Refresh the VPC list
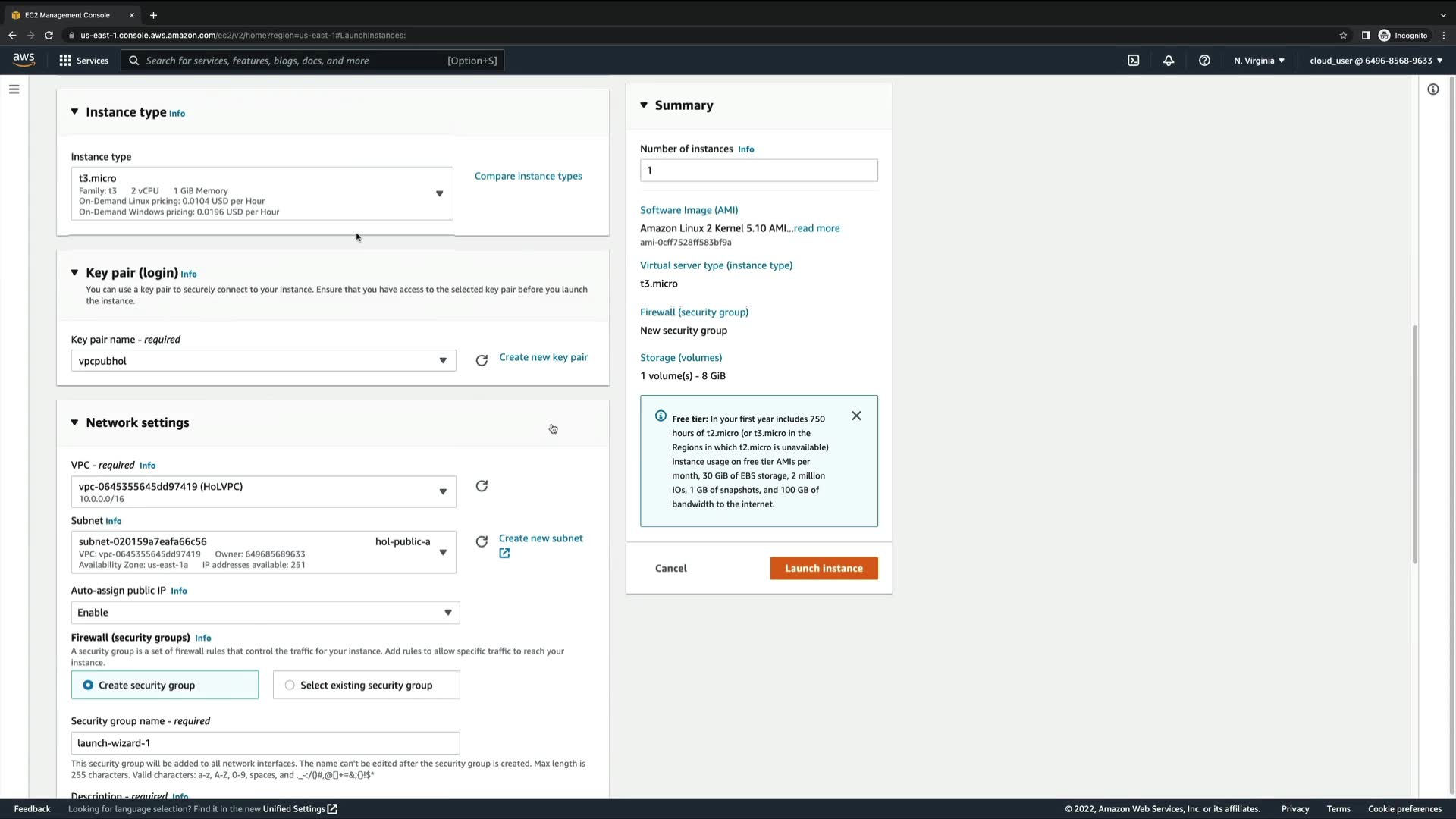The image size is (1456, 819). [482, 486]
